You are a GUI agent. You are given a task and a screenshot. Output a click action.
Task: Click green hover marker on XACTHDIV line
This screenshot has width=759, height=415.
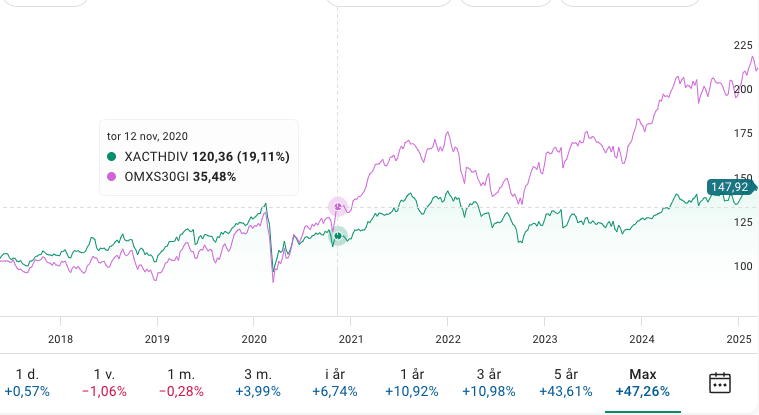point(338,236)
